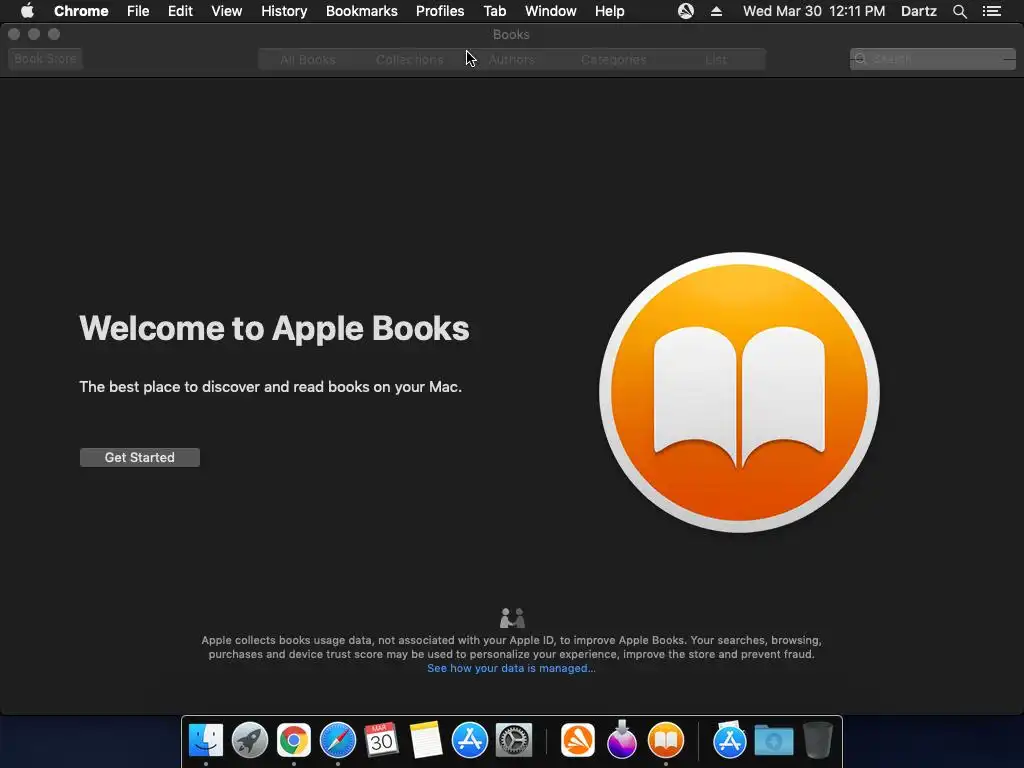Open the Book Store button
The width and height of the screenshot is (1024, 768).
pyautogui.click(x=45, y=59)
